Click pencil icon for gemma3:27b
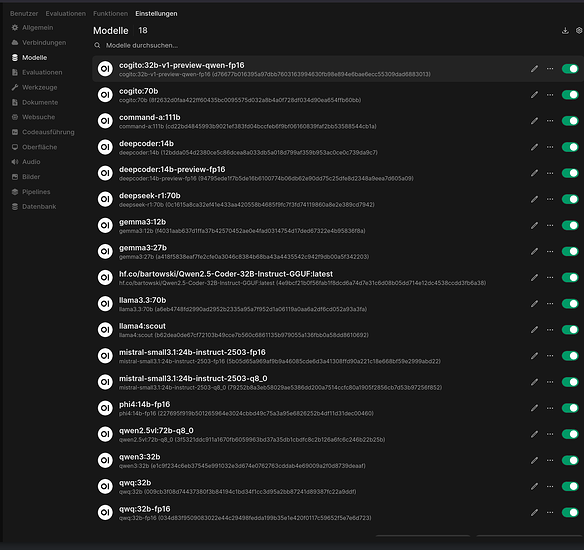 pos(534,252)
